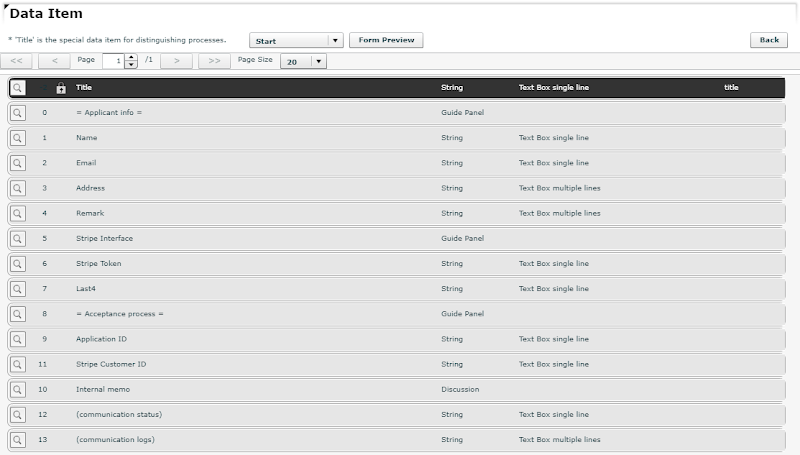This screenshot has height=455, width=800.
Task: Click the magnifier icon beside Address
Action: coord(18,188)
